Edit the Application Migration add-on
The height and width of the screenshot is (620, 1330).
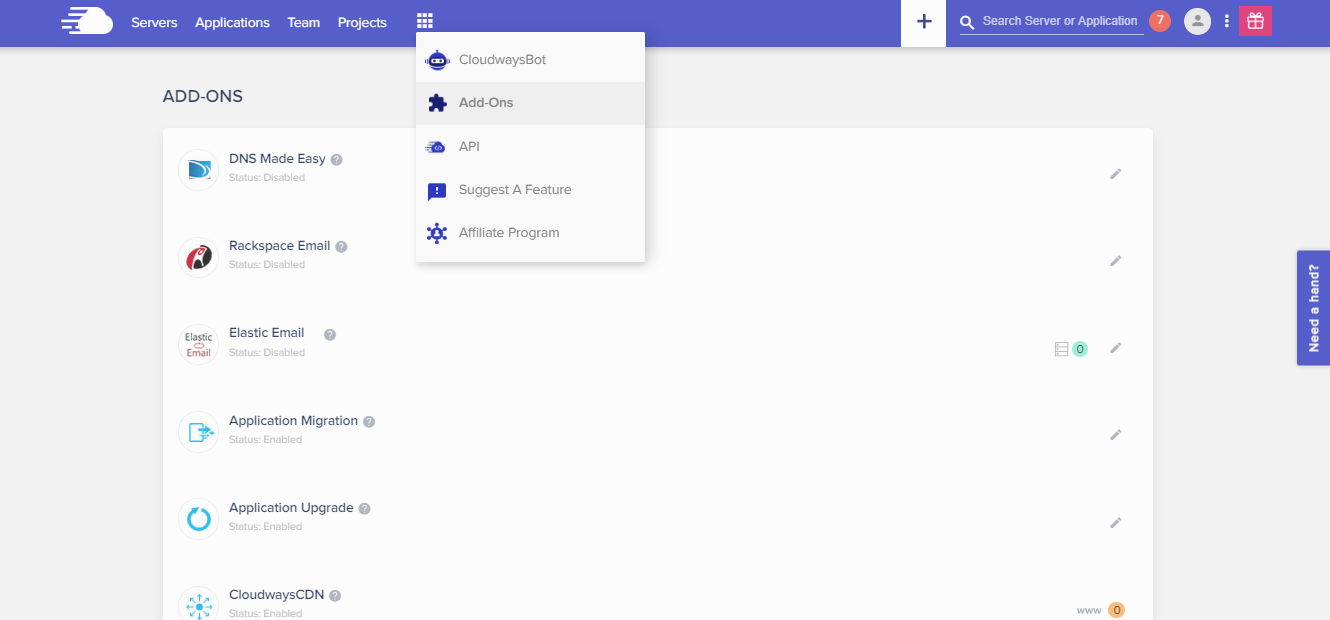click(1116, 434)
